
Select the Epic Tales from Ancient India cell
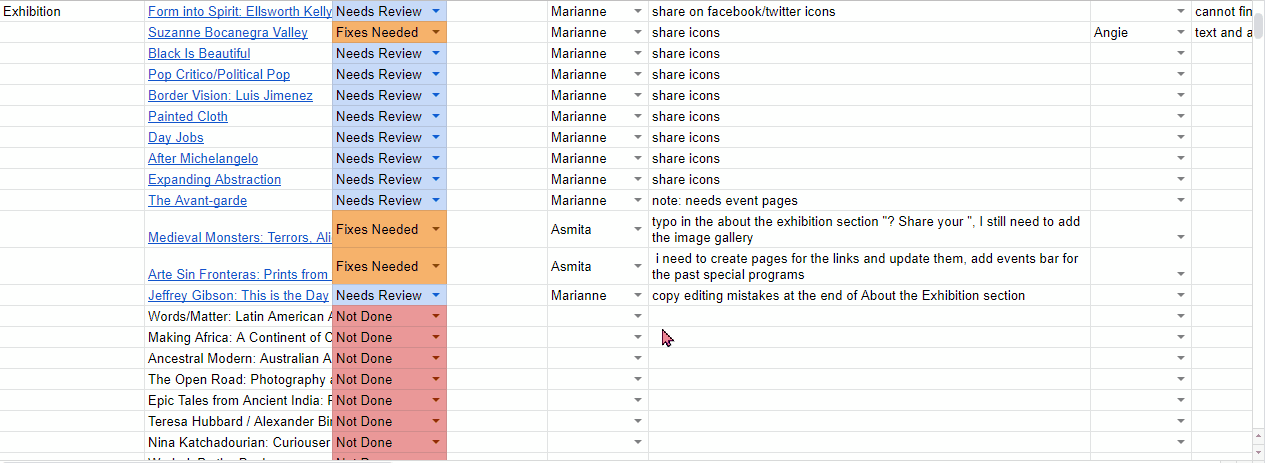pos(239,400)
